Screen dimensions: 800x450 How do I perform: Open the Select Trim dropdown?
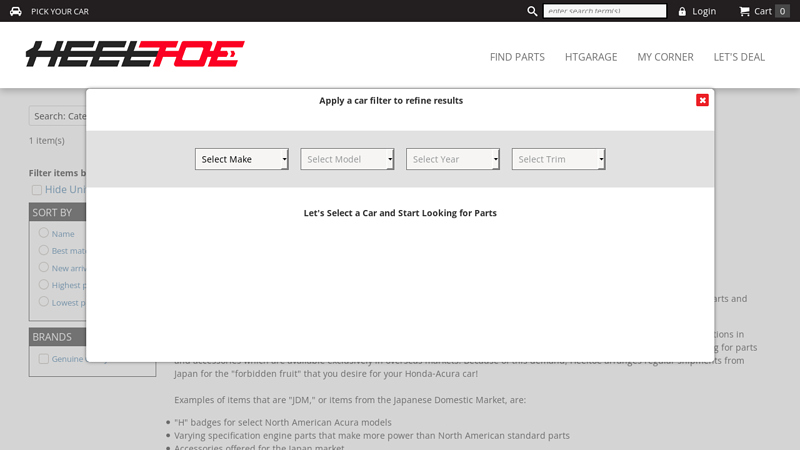(x=559, y=159)
